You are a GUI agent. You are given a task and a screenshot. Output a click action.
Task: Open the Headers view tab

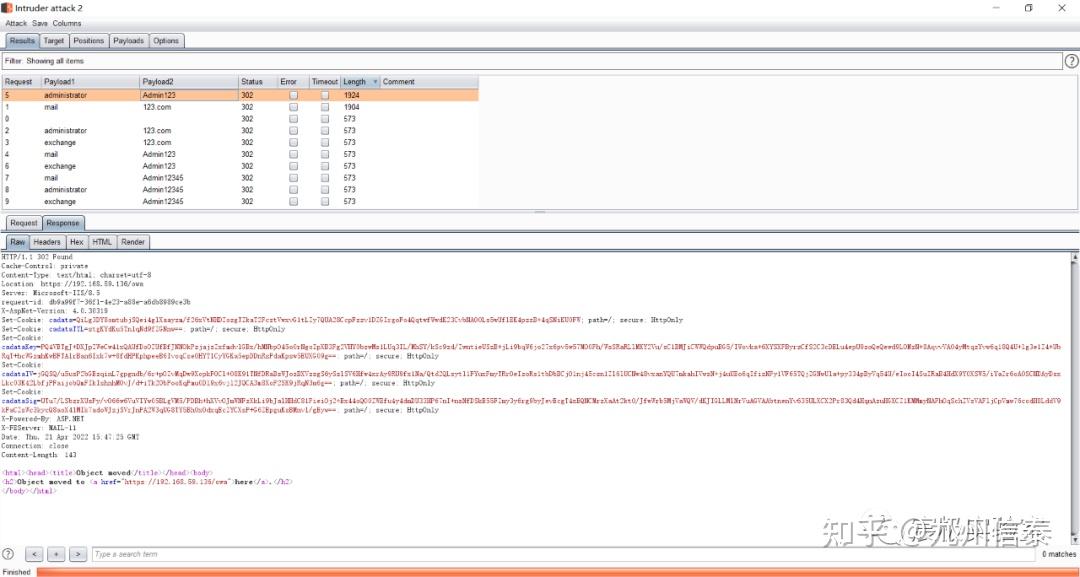tap(47, 242)
